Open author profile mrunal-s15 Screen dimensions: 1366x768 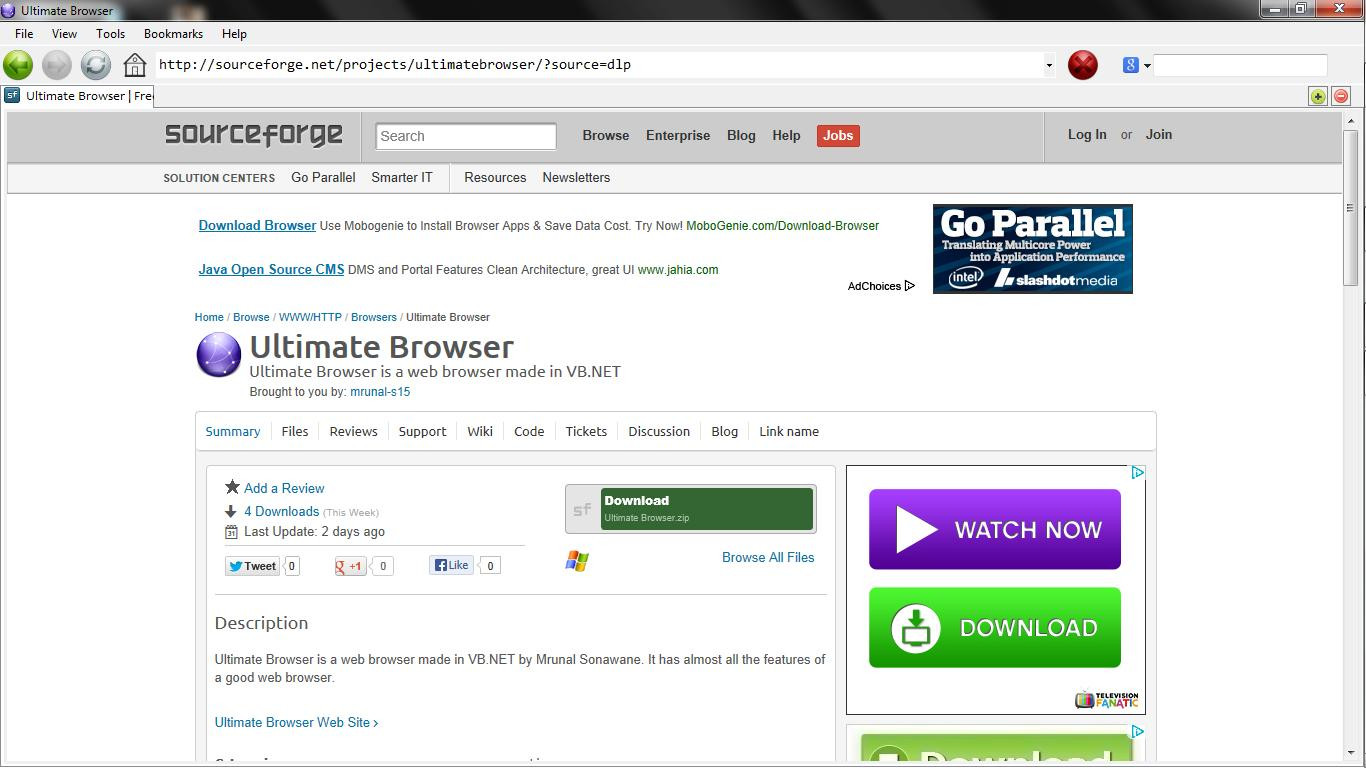[x=380, y=392]
